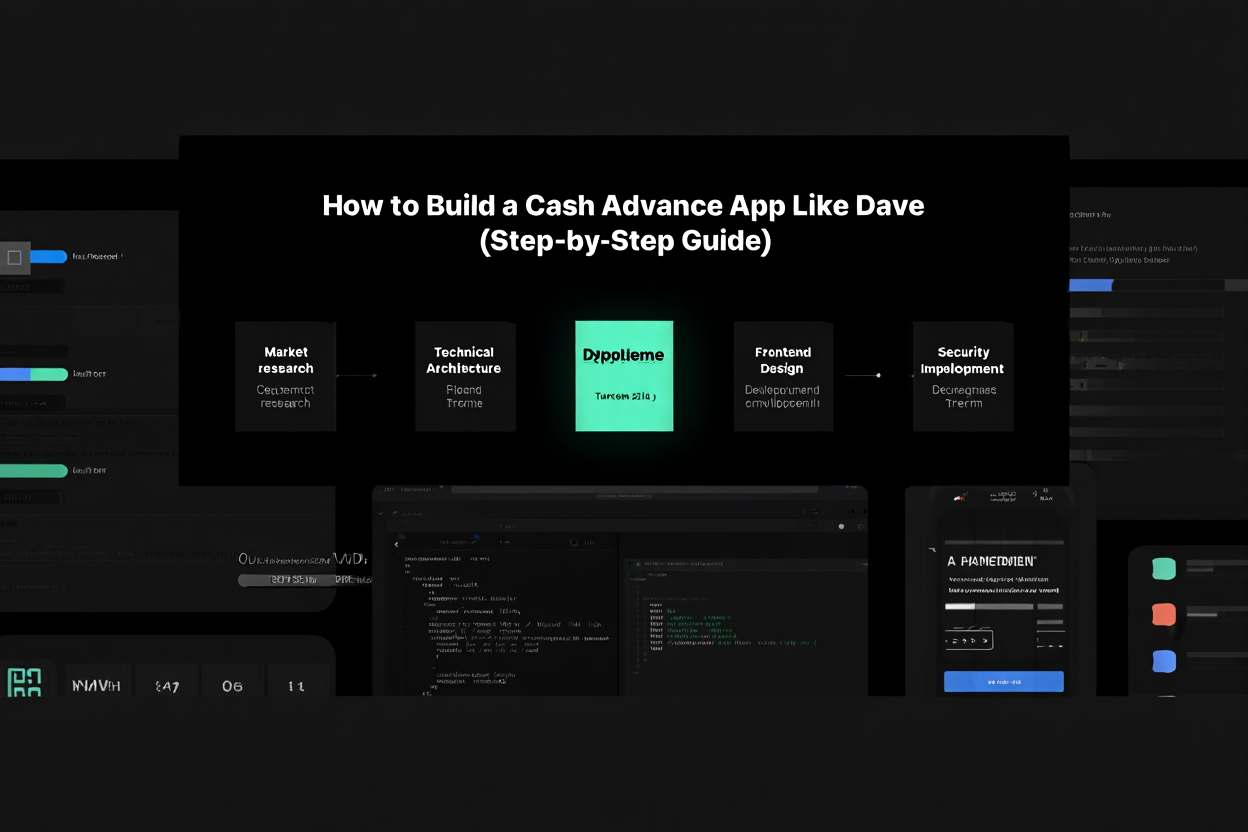Image resolution: width=1248 pixels, height=832 pixels.
Task: Click the orange-red square icon in right panel
Action: click(x=1164, y=615)
